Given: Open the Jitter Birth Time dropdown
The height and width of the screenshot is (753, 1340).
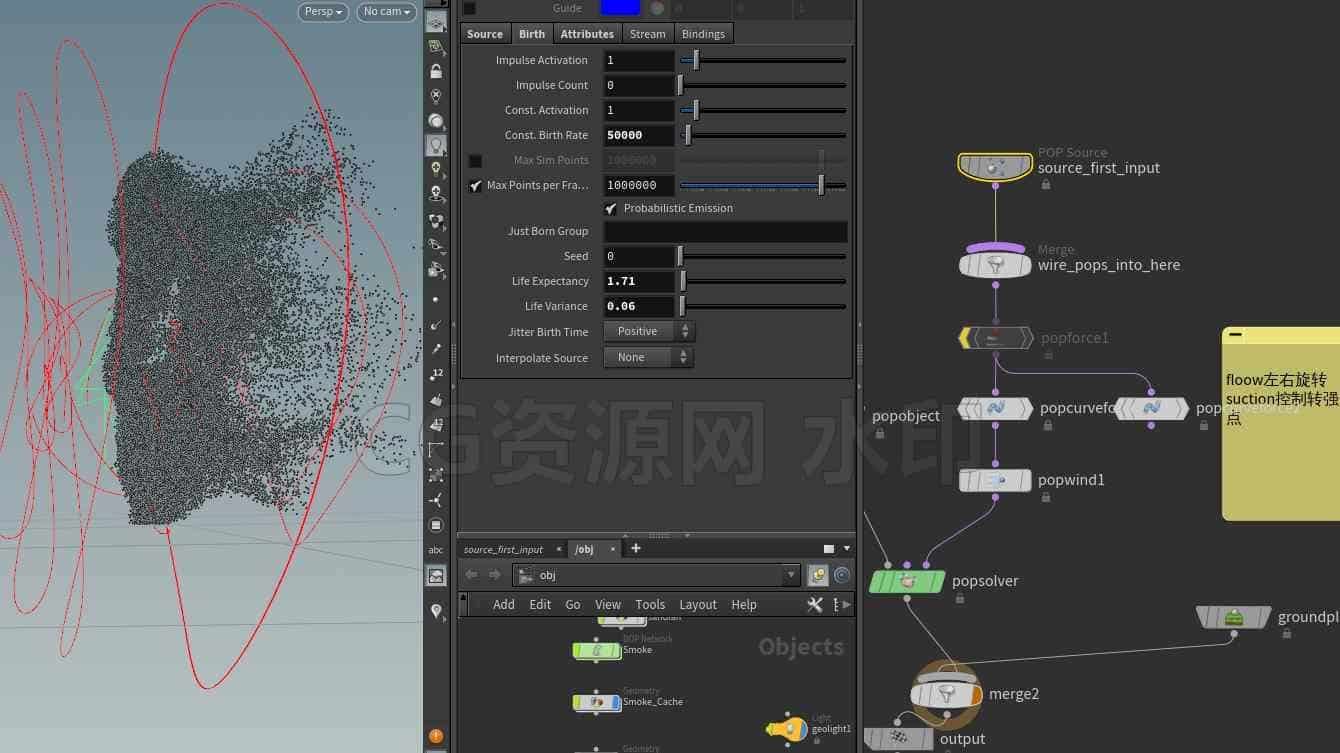Looking at the screenshot, I should [649, 331].
